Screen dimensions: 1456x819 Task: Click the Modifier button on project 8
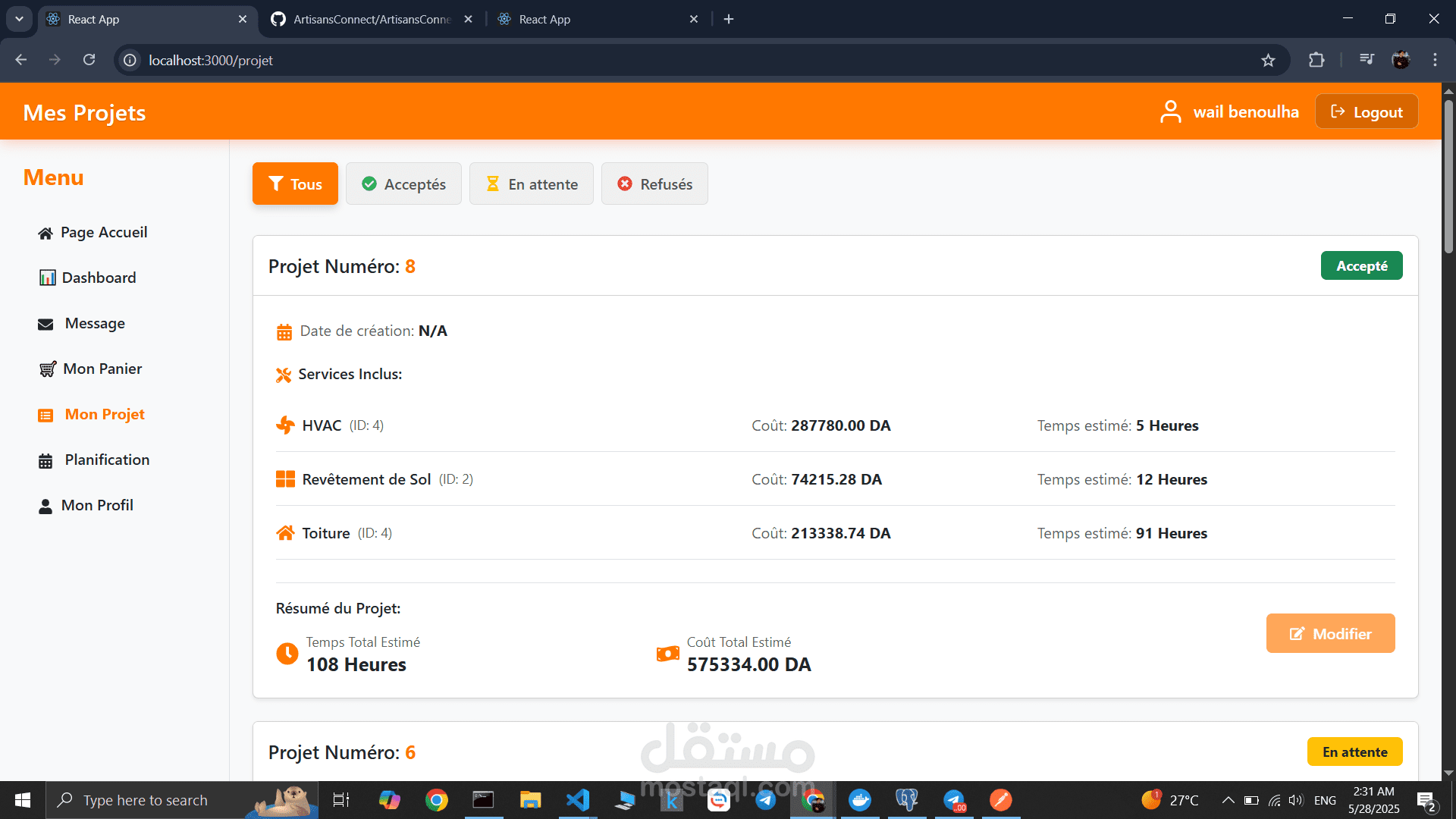1330,634
